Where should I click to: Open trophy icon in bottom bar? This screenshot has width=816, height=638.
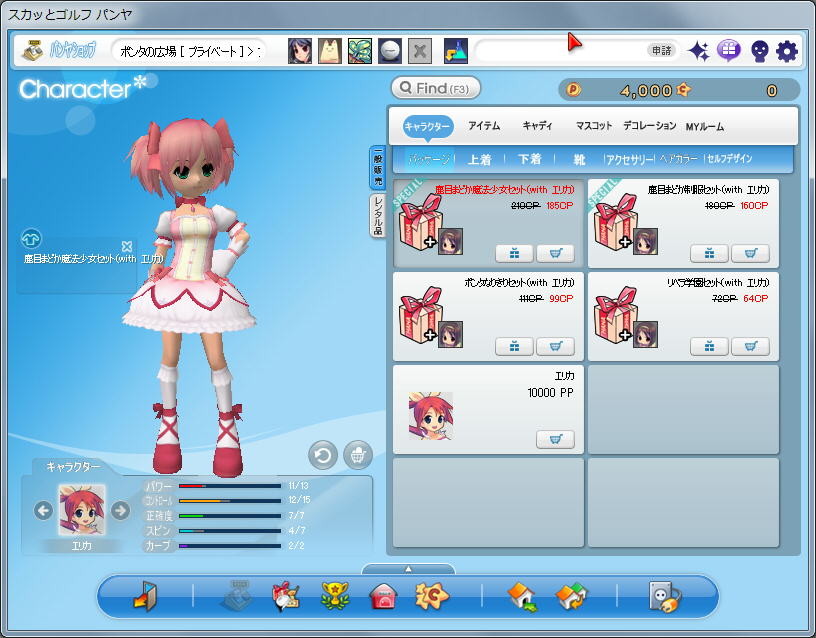[335, 596]
